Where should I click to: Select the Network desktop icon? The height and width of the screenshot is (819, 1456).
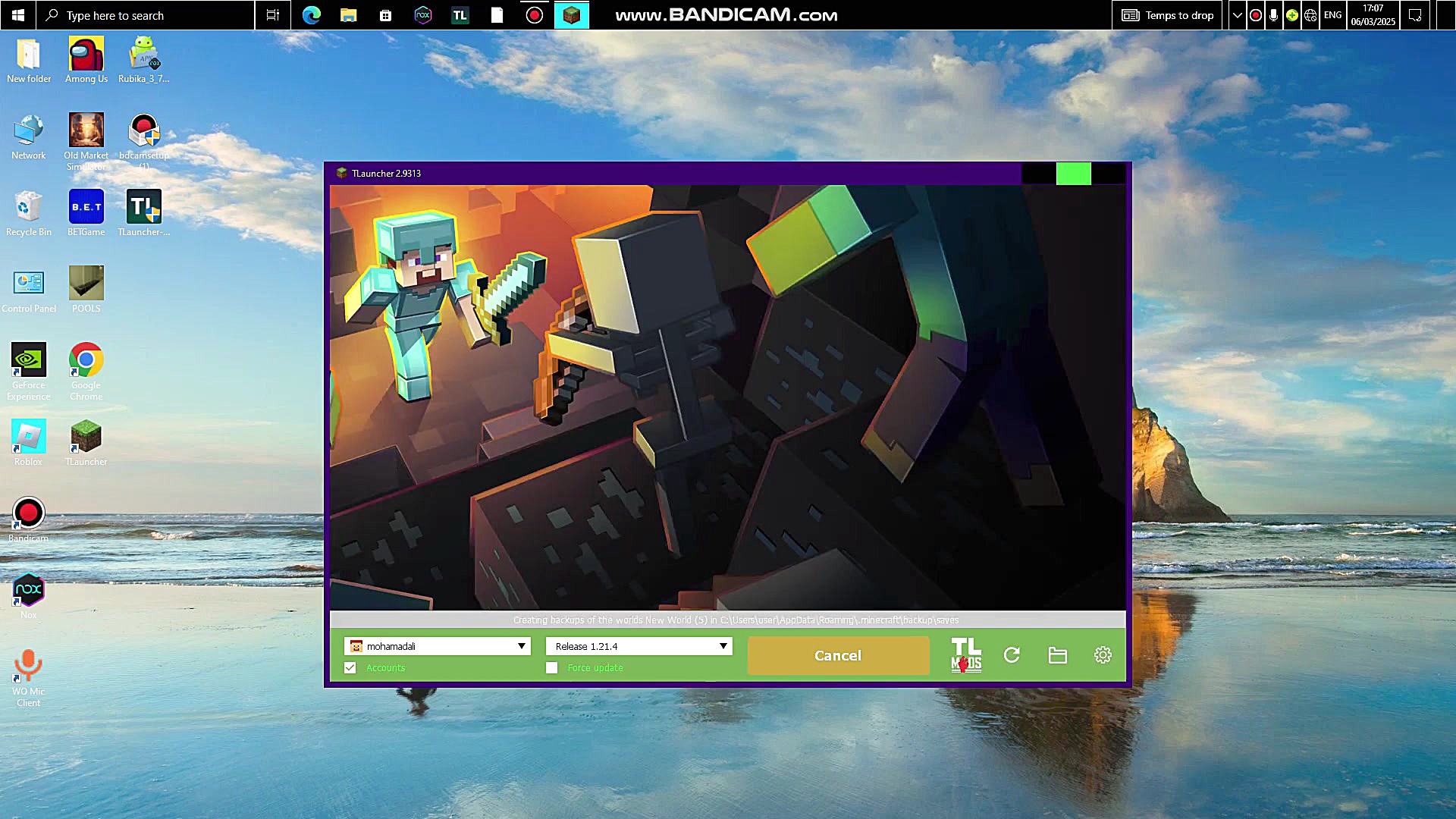tap(29, 137)
